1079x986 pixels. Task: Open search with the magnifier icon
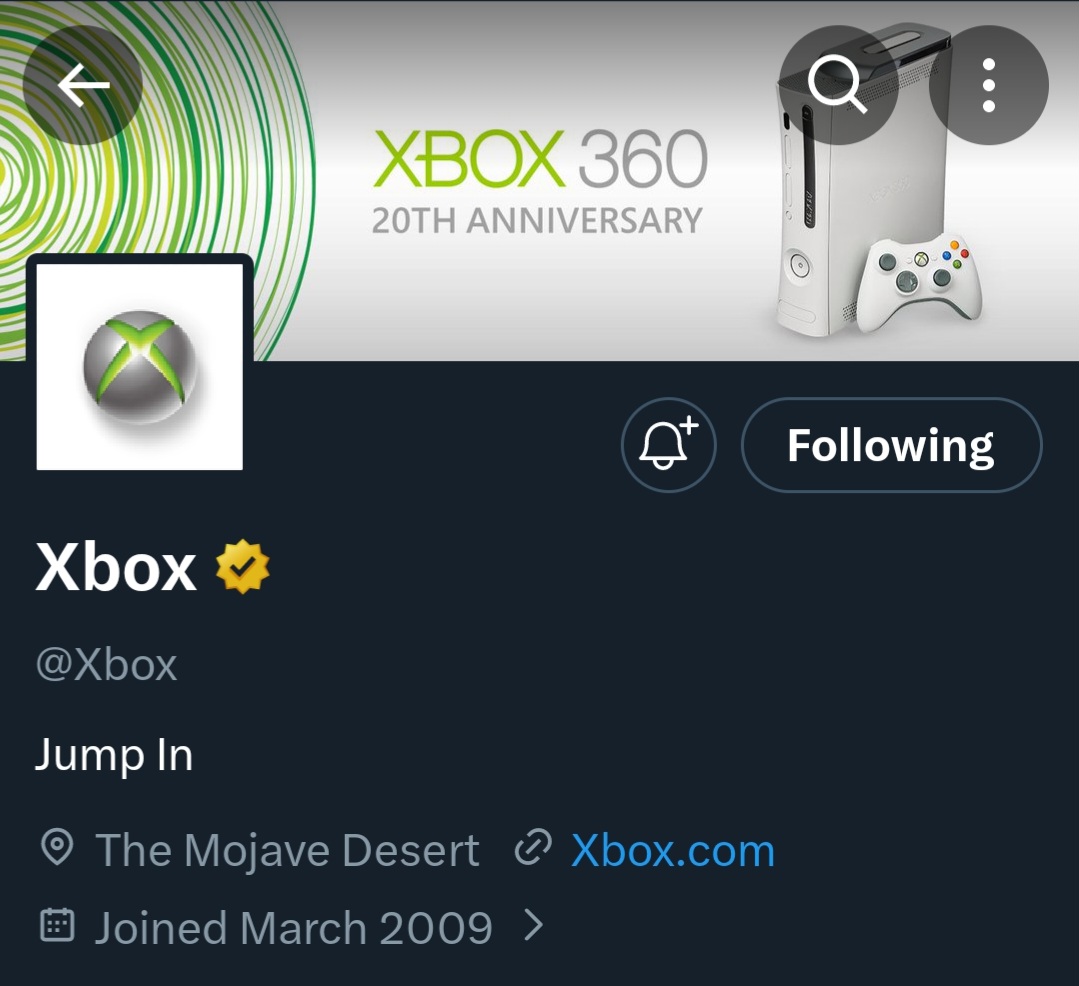click(838, 86)
